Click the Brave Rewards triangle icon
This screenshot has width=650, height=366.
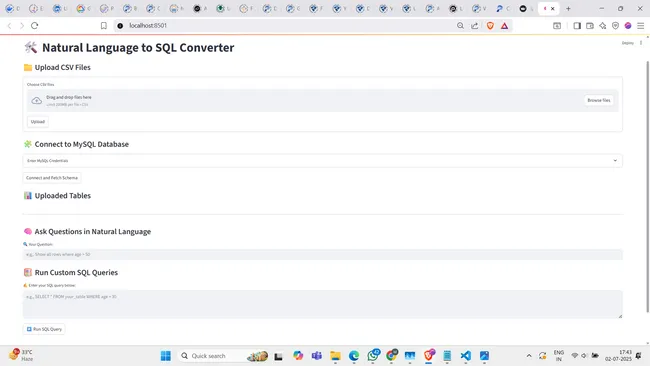pyautogui.click(x=504, y=26)
